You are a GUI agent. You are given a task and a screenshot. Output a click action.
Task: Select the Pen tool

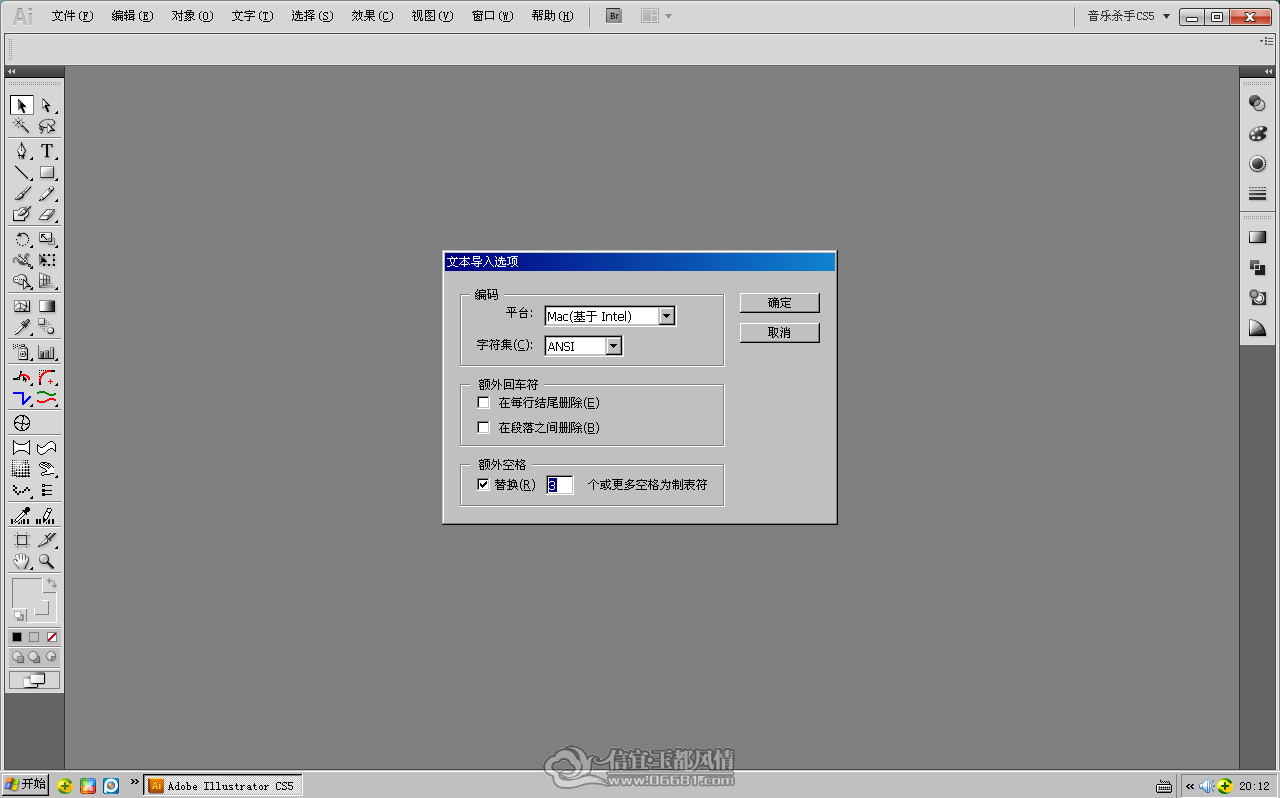point(21,151)
